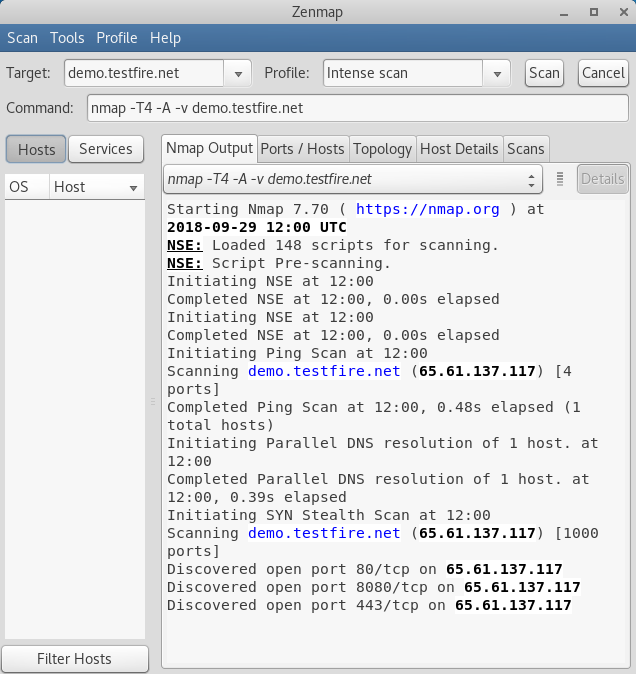Open the Topology tab
This screenshot has width=636, height=674.
click(382, 149)
